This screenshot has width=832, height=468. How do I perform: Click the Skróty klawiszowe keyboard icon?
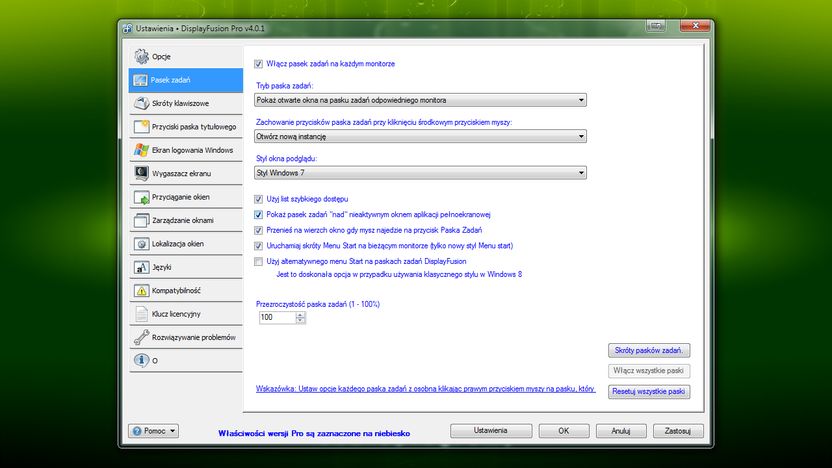141,103
